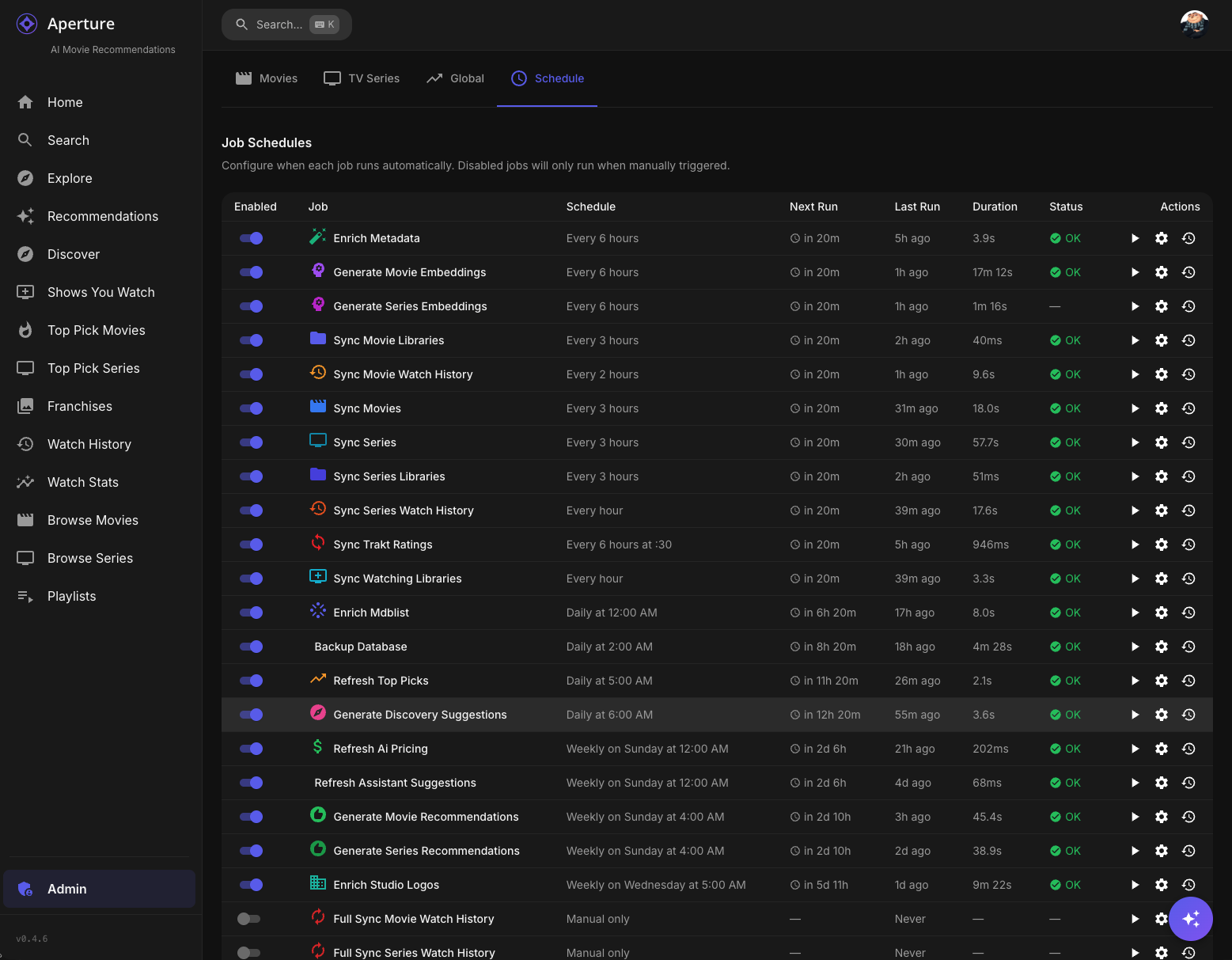Open settings for Sync Movie Libraries job
1232x960 pixels.
pos(1161,340)
